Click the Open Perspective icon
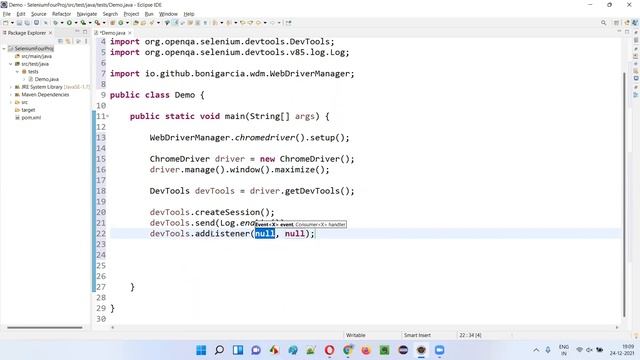 (616, 23)
